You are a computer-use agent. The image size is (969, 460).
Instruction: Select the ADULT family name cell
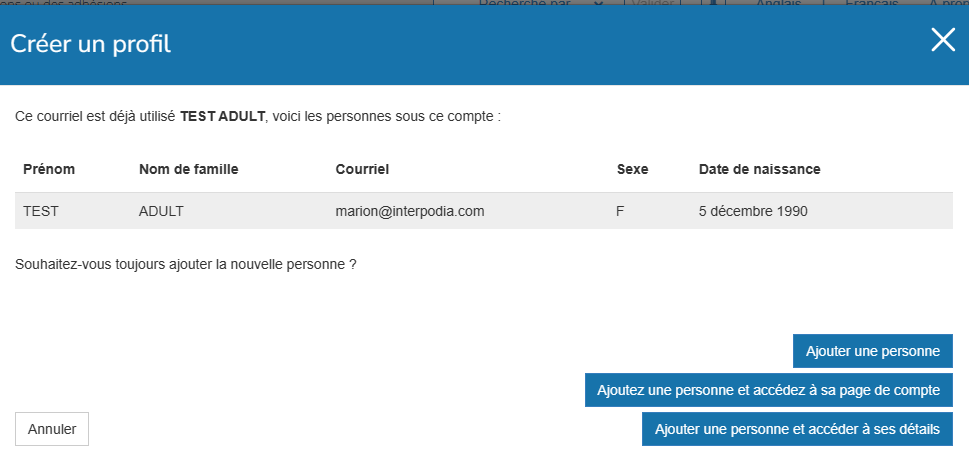coord(161,211)
